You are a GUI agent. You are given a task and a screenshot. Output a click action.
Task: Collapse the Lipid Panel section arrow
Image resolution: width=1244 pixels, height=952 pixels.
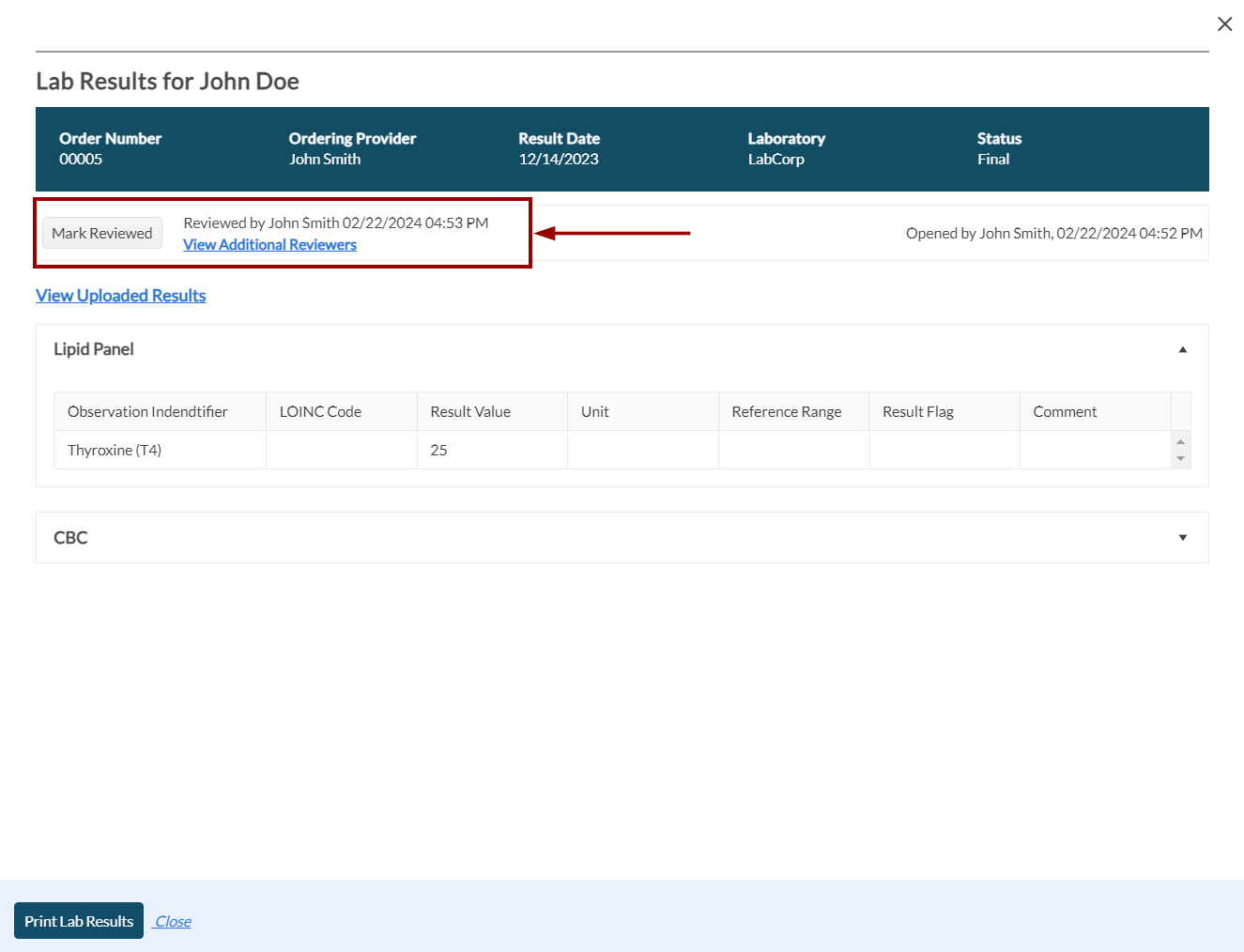[1182, 349]
